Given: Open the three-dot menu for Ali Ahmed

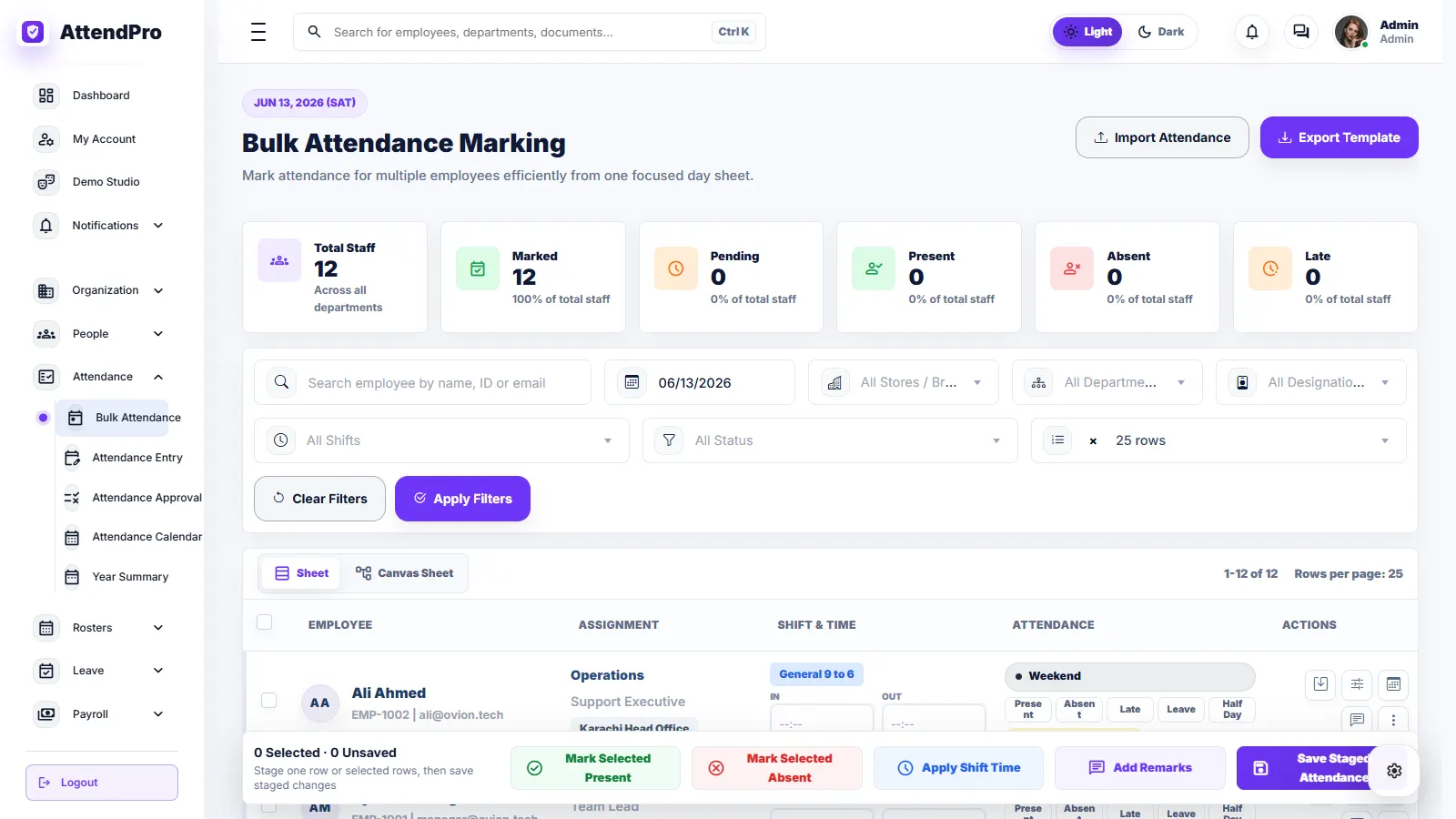Looking at the screenshot, I should pyautogui.click(x=1393, y=720).
